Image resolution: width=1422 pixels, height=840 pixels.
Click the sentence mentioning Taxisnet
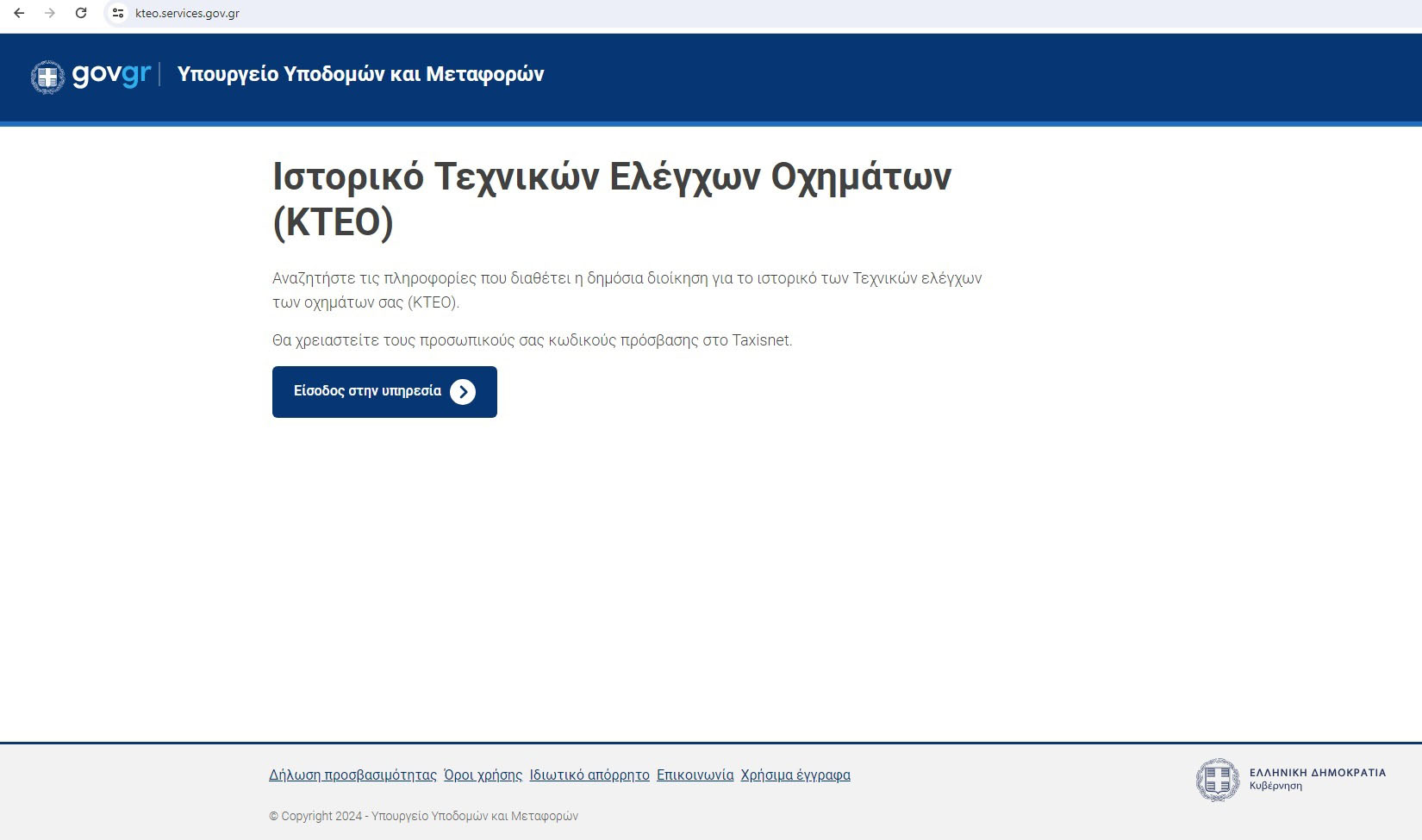[x=532, y=340]
